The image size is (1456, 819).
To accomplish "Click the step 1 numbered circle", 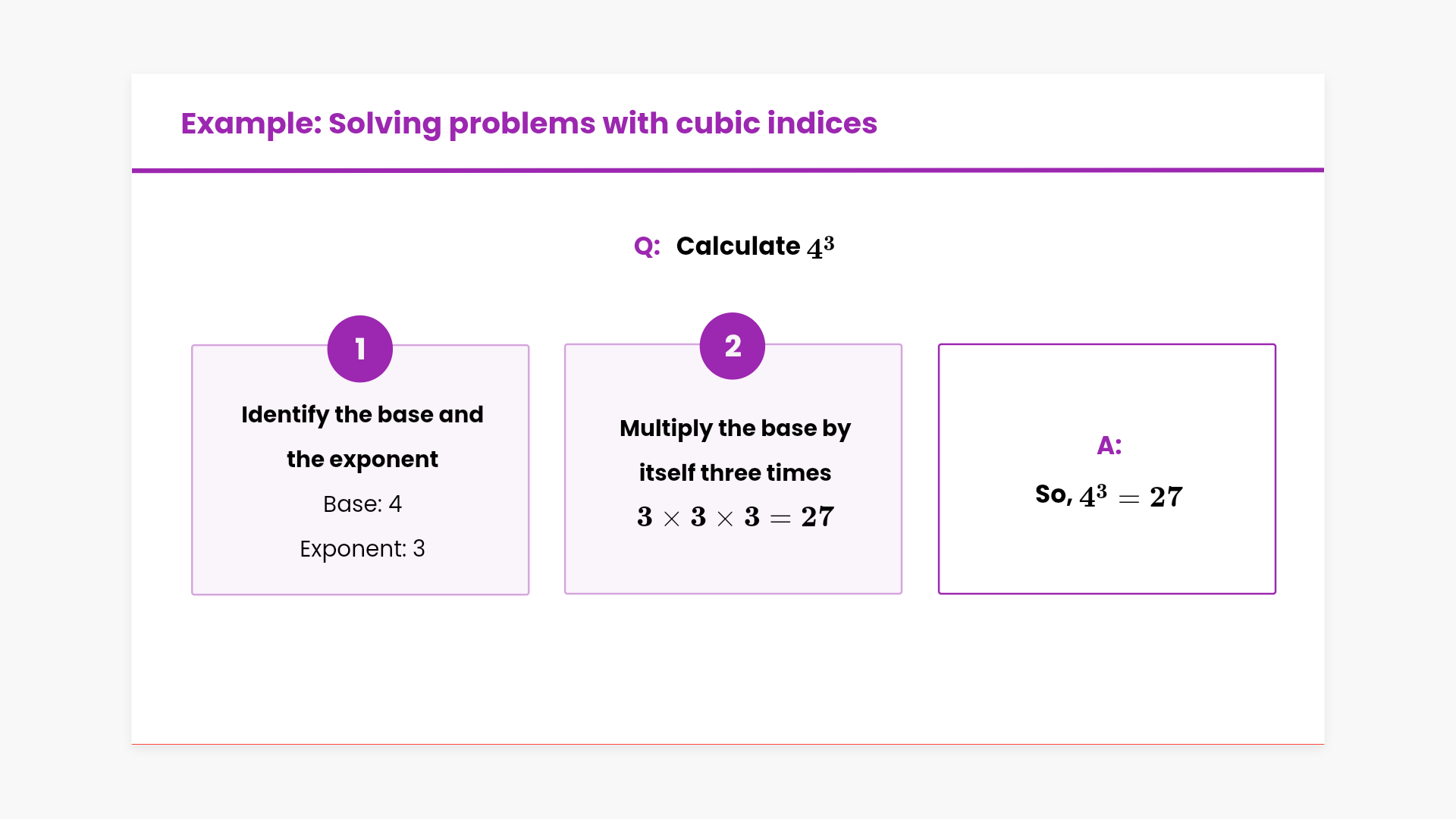I will click(360, 349).
